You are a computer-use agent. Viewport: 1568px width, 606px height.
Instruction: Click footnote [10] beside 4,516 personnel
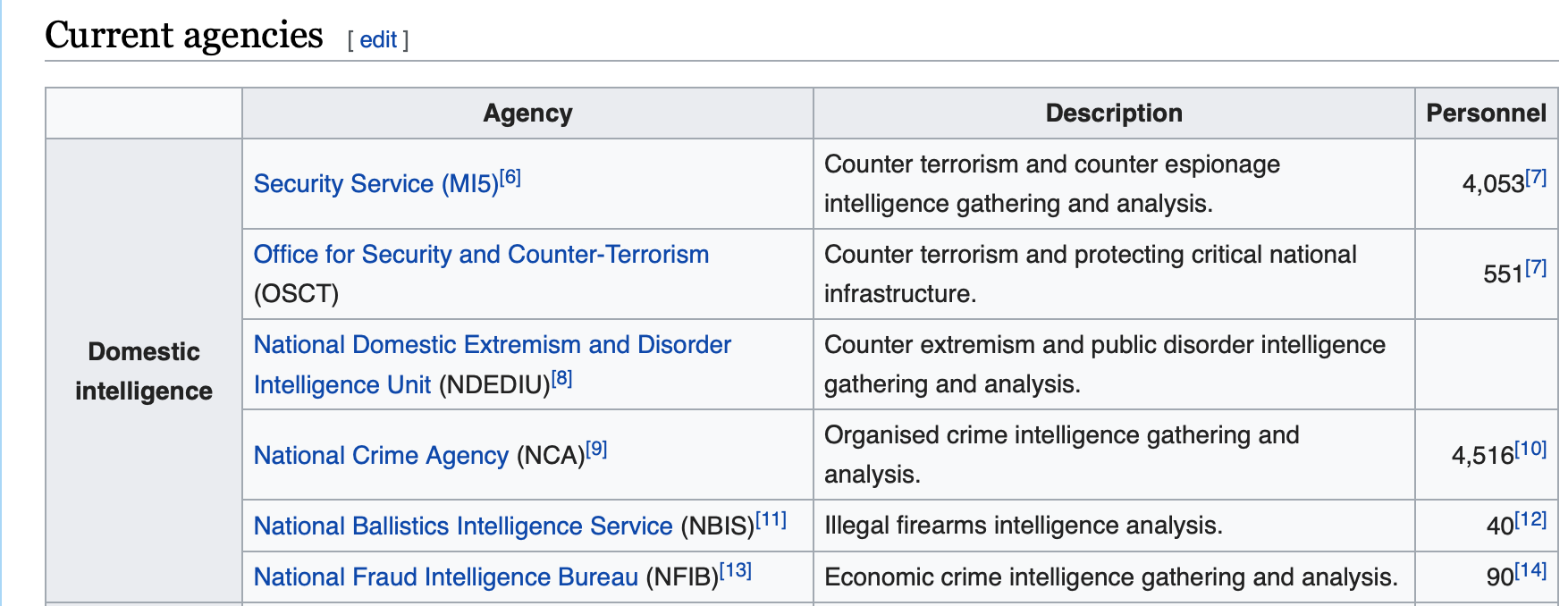(x=1530, y=449)
